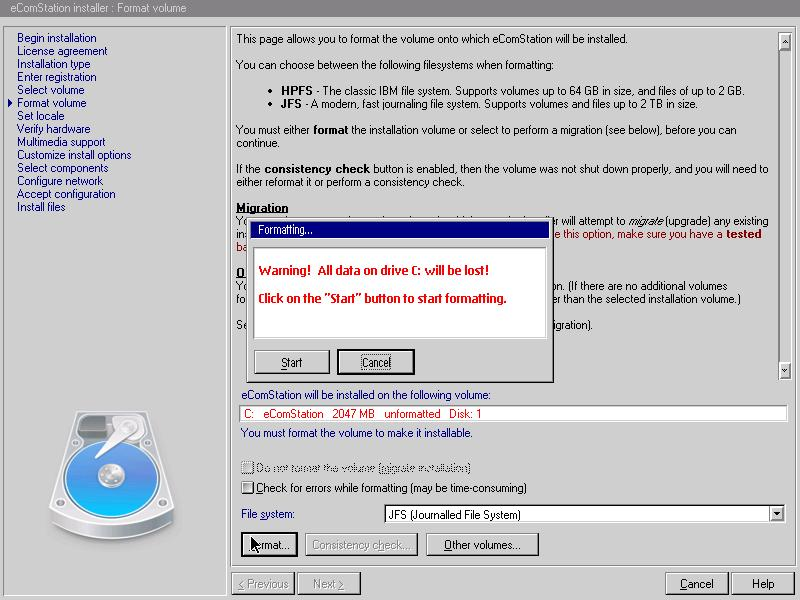Go to Installation type step

[x=54, y=64]
